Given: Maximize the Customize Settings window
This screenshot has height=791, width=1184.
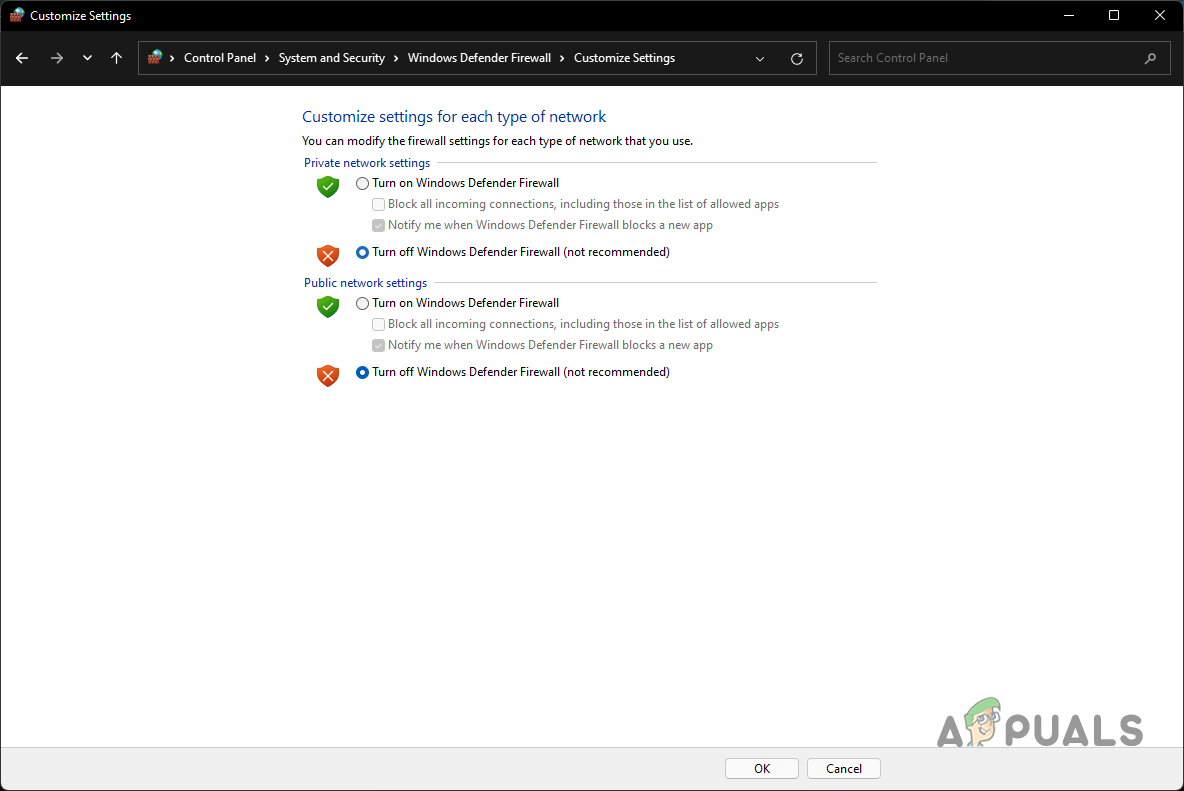Looking at the screenshot, I should [1114, 15].
